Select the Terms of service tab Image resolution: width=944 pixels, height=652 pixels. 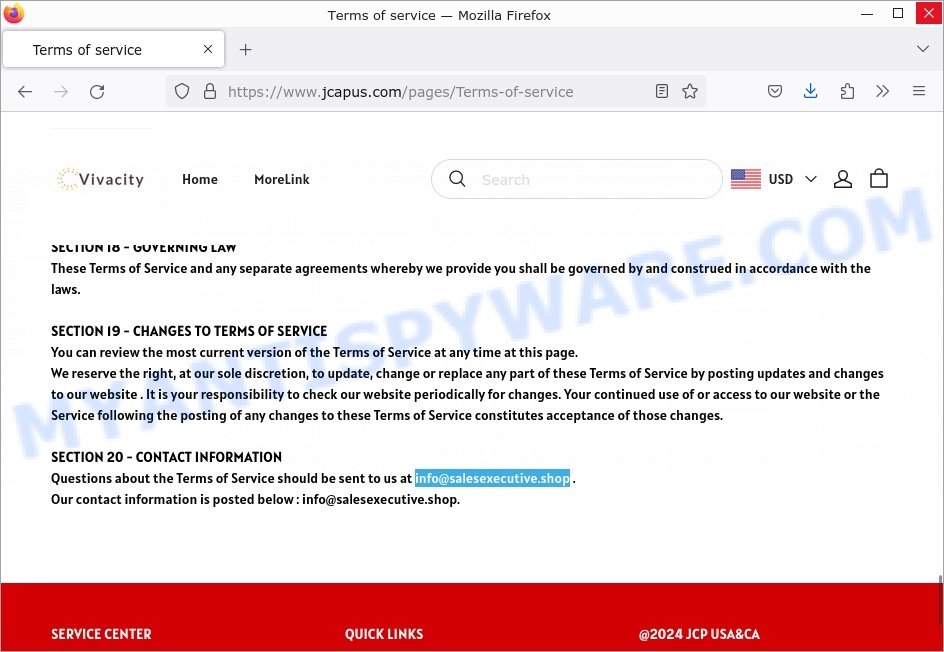(x=113, y=49)
